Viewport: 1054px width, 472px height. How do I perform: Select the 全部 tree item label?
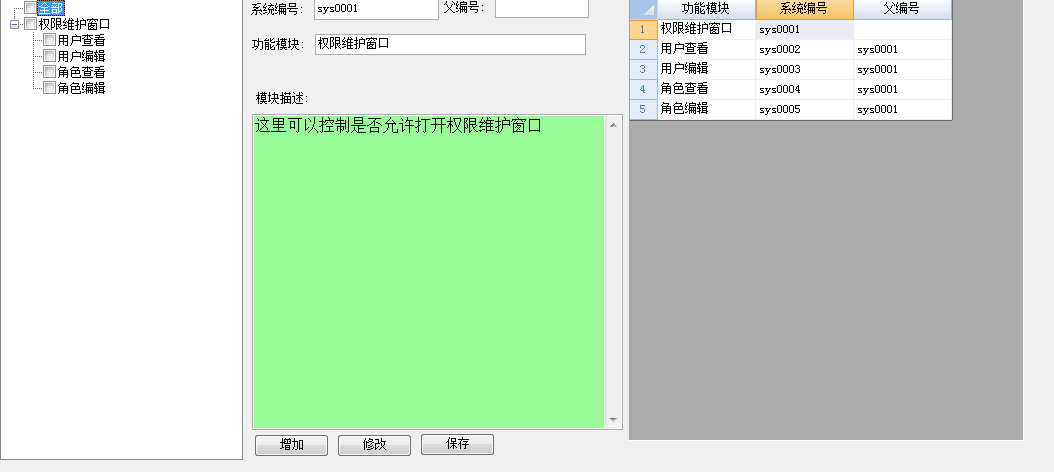[x=51, y=8]
